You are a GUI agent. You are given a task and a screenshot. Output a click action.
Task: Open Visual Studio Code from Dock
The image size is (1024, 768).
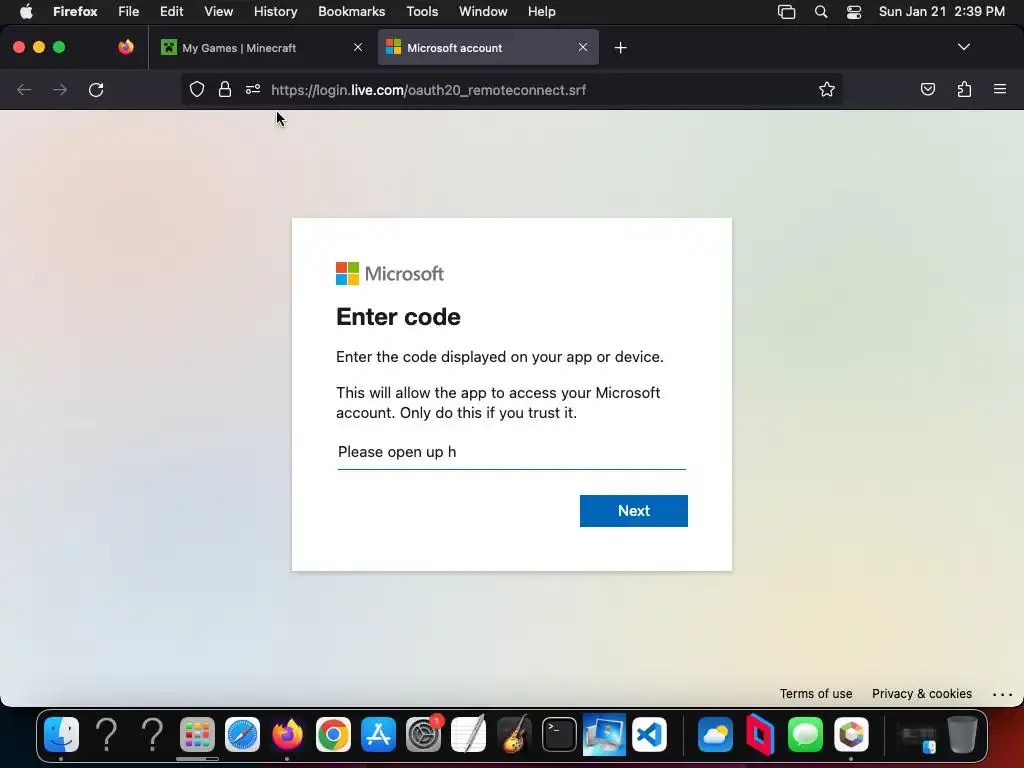(x=649, y=735)
